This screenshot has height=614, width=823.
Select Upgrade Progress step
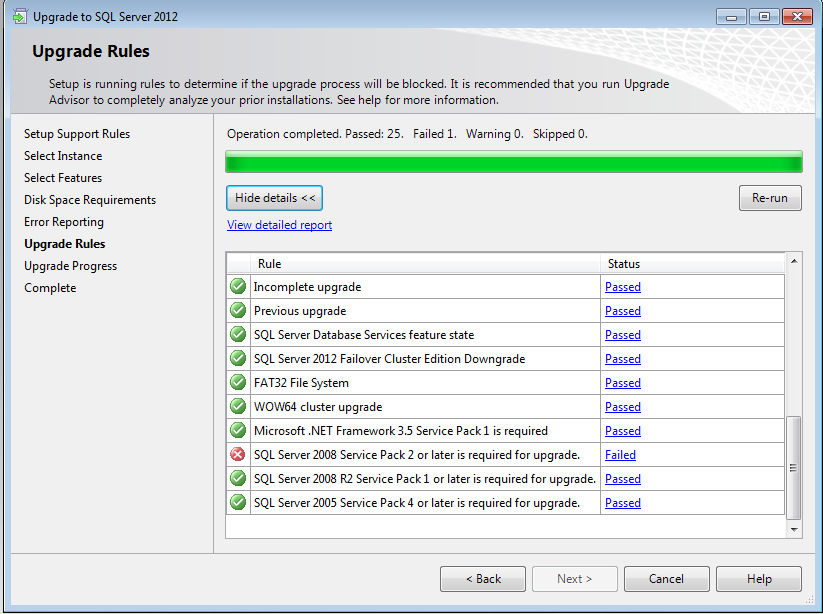click(x=70, y=266)
